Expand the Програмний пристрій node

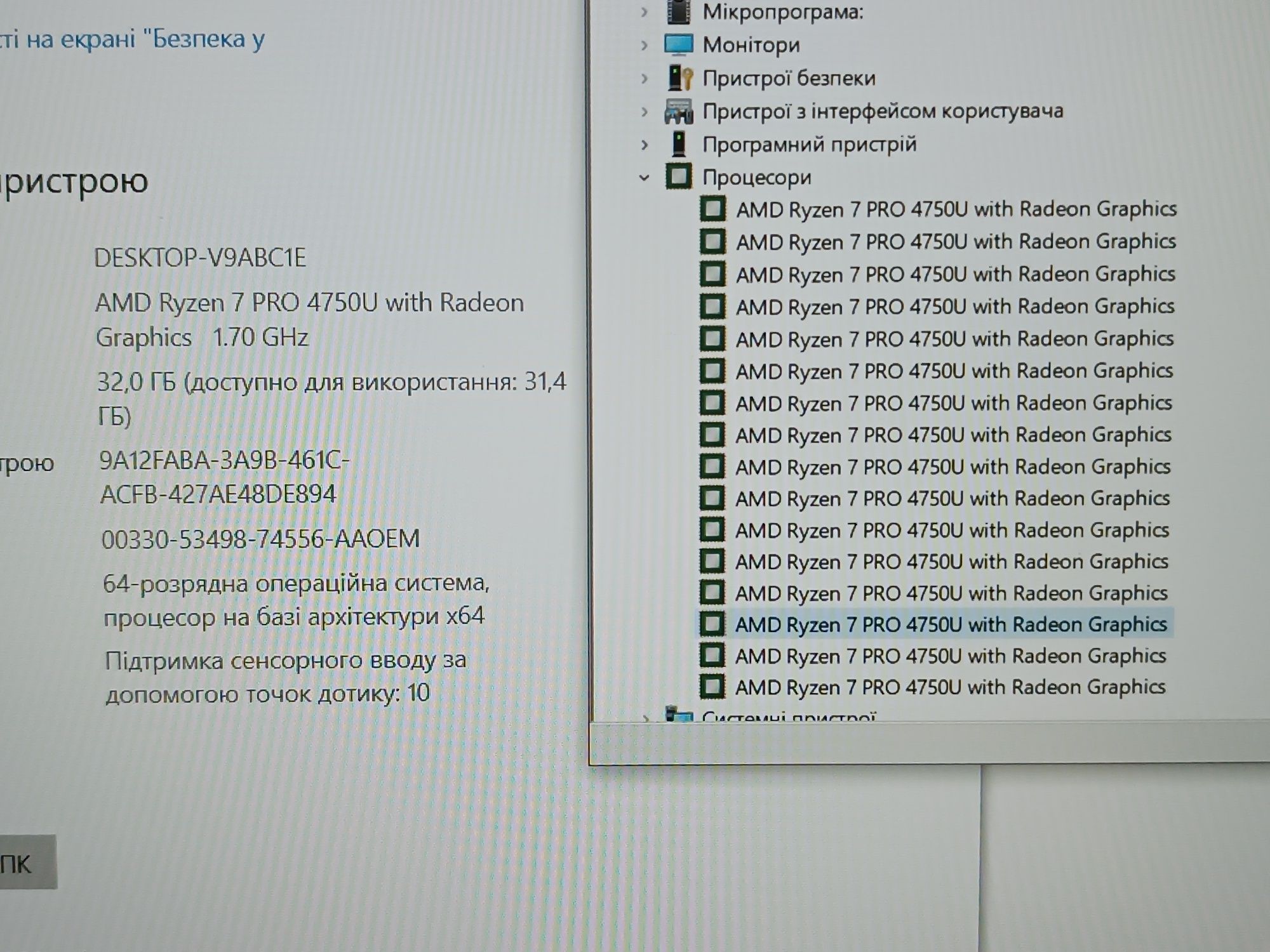(645, 145)
